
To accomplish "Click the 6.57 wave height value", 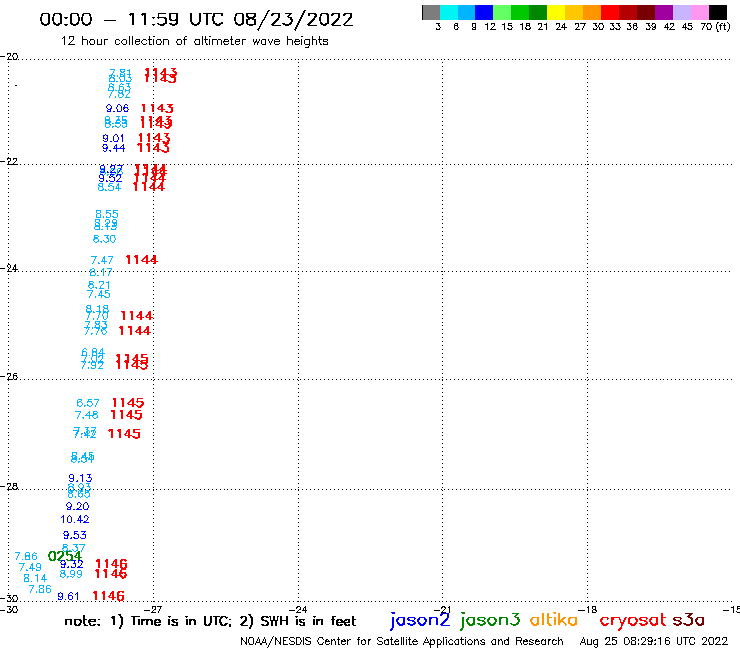I will point(88,403).
